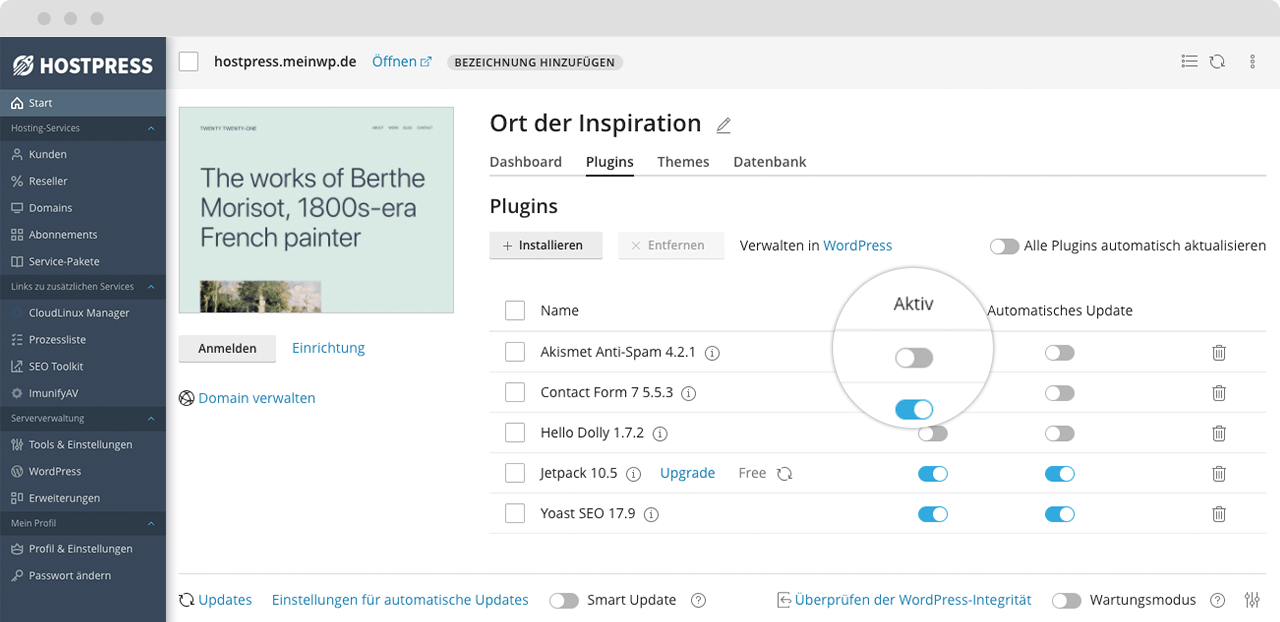Switch to the Themes tab

(x=683, y=161)
